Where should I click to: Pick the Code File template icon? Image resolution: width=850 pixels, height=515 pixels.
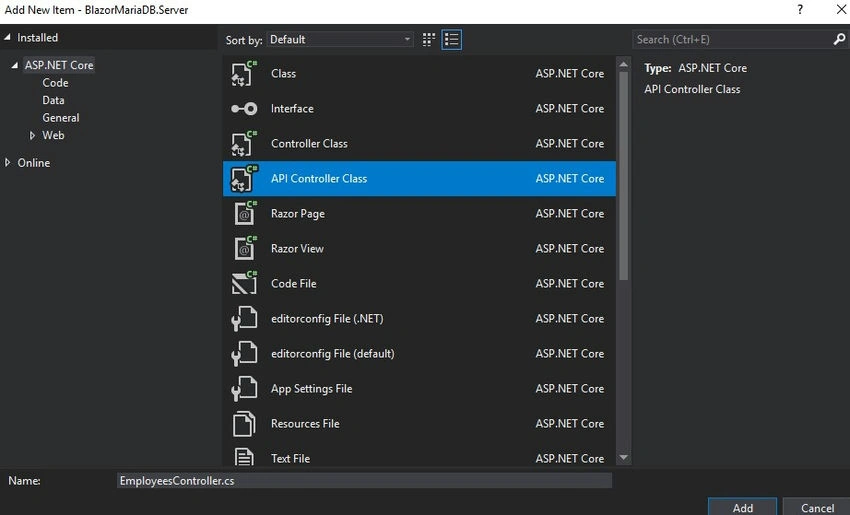[244, 283]
